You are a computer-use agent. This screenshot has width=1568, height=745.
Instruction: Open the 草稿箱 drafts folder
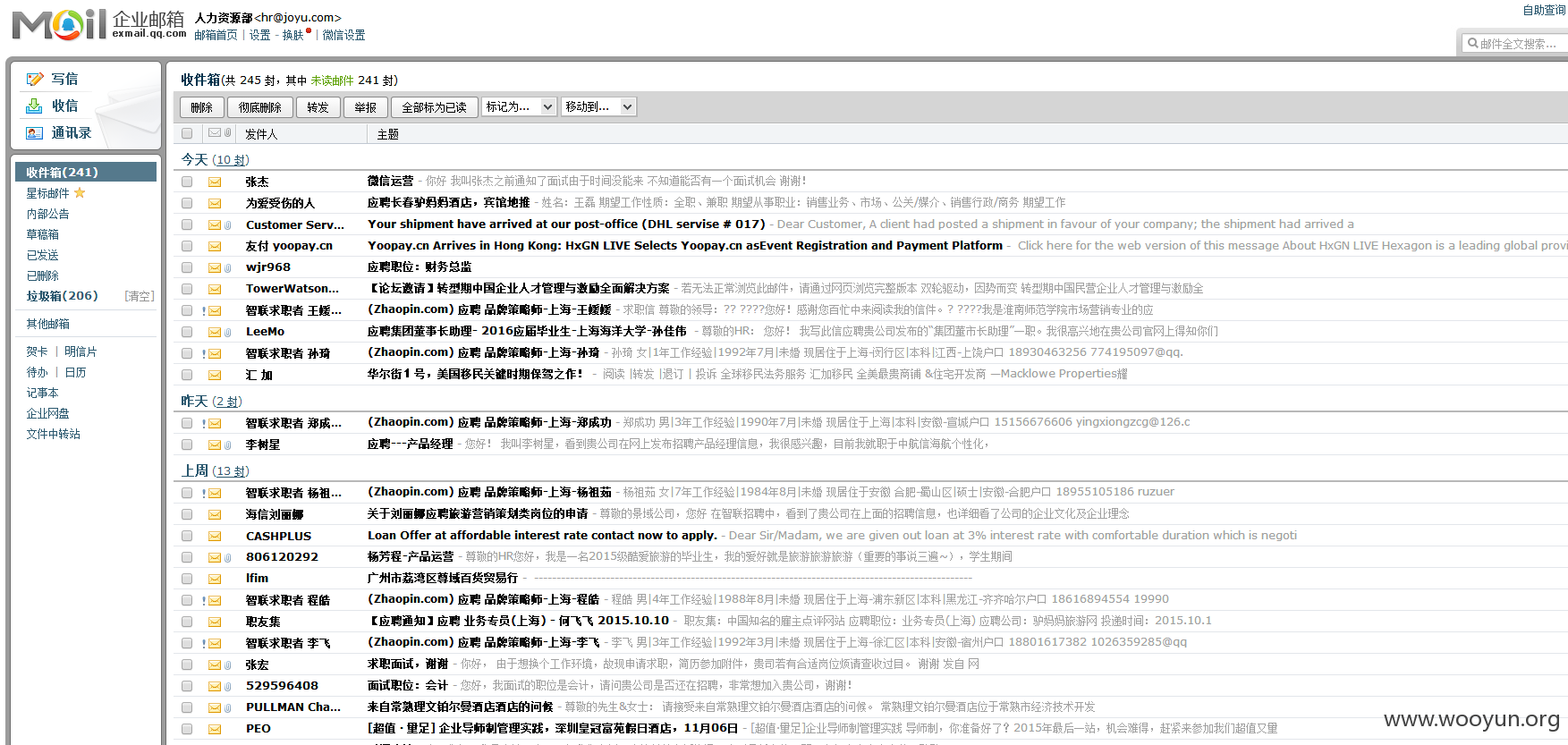[x=43, y=234]
